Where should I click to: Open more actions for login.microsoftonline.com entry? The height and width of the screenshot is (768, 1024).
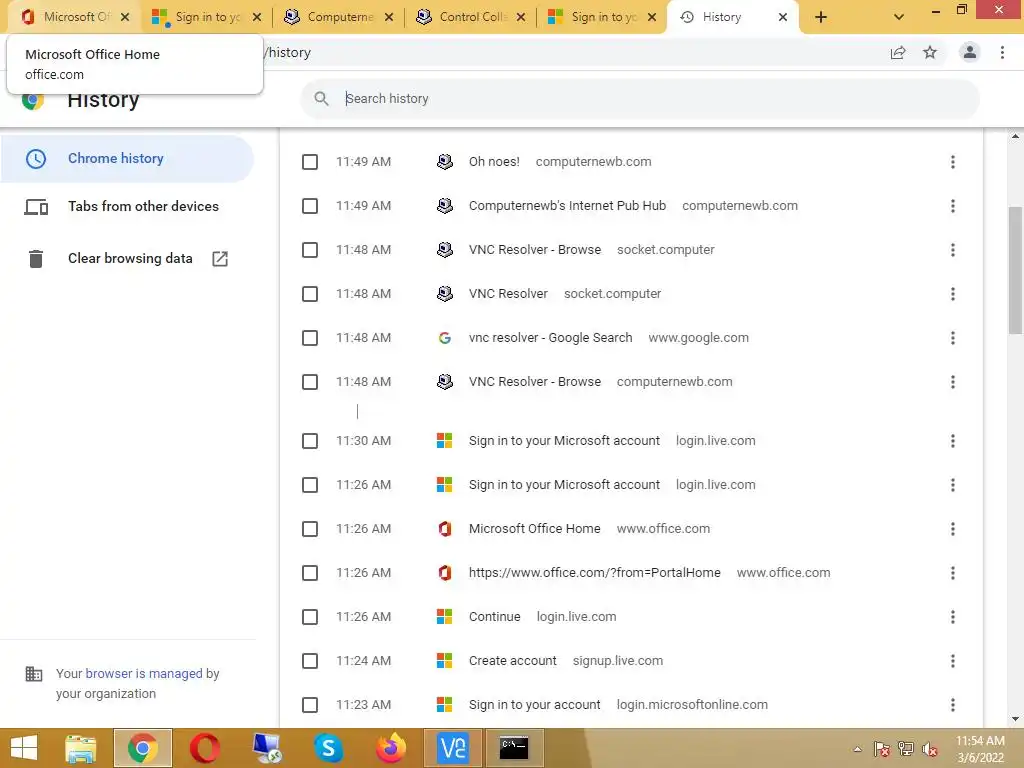953,705
